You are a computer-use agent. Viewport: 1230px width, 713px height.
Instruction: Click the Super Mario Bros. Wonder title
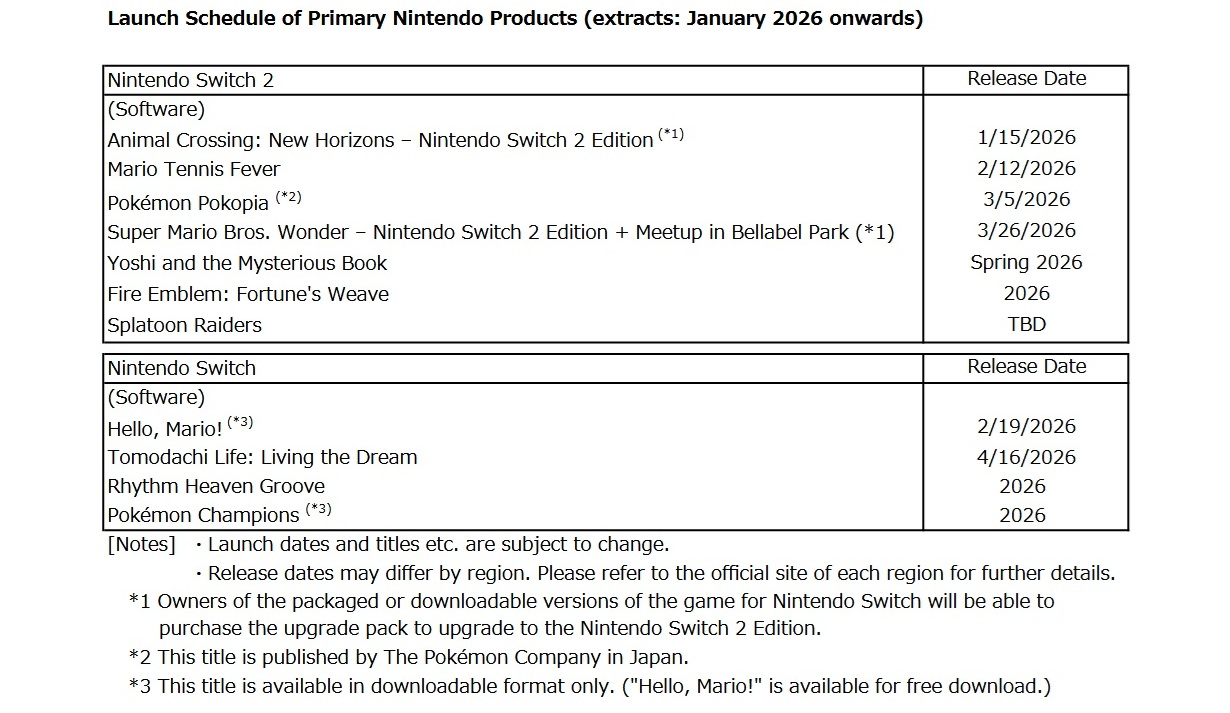tap(500, 232)
